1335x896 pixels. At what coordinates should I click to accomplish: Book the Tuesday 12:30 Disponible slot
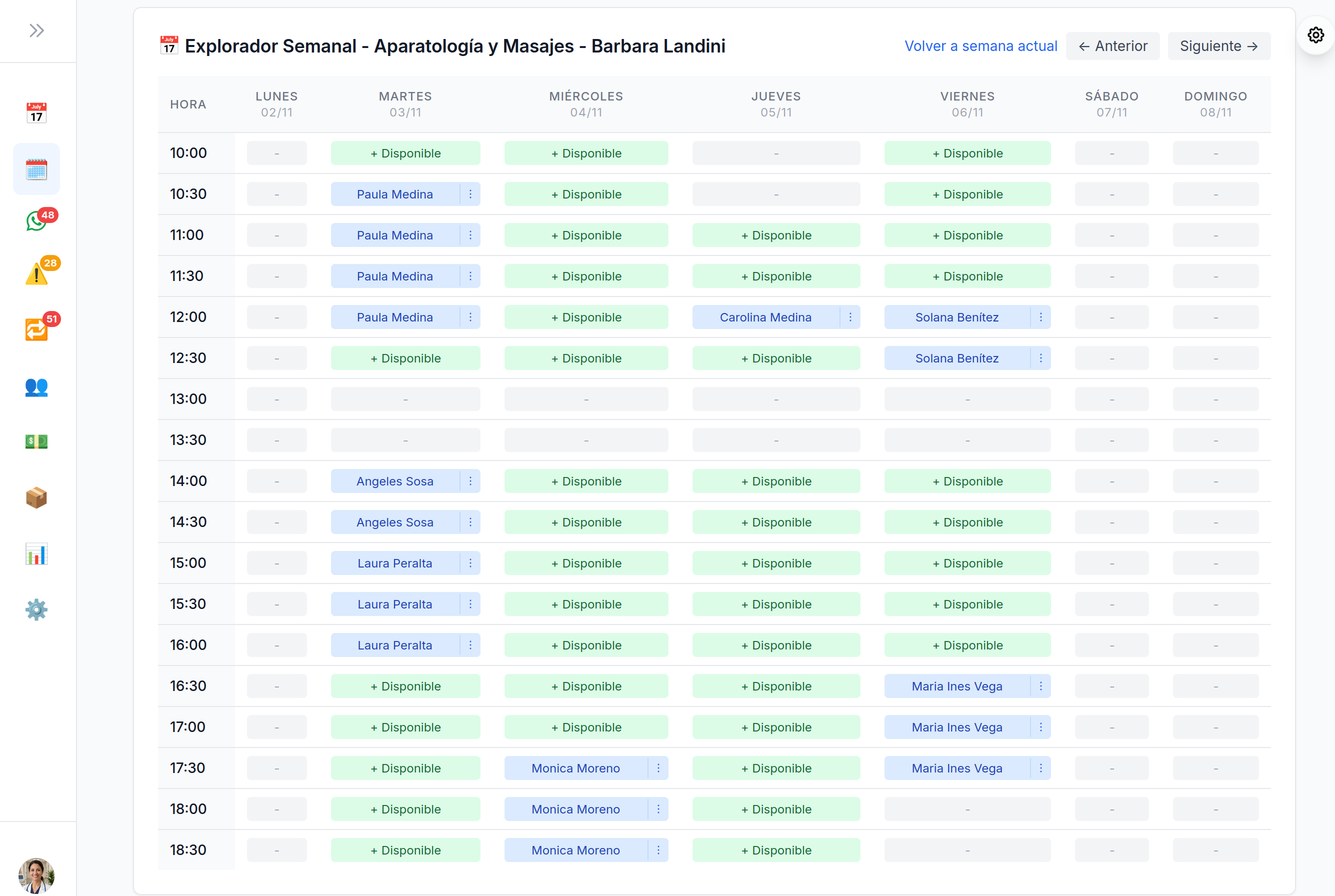click(x=406, y=358)
